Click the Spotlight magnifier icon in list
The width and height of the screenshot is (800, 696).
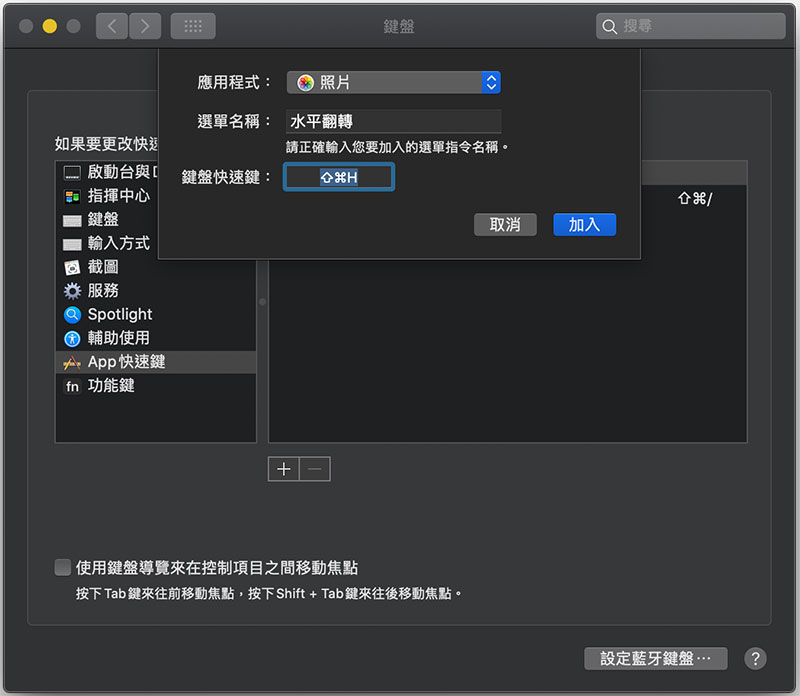click(72, 315)
